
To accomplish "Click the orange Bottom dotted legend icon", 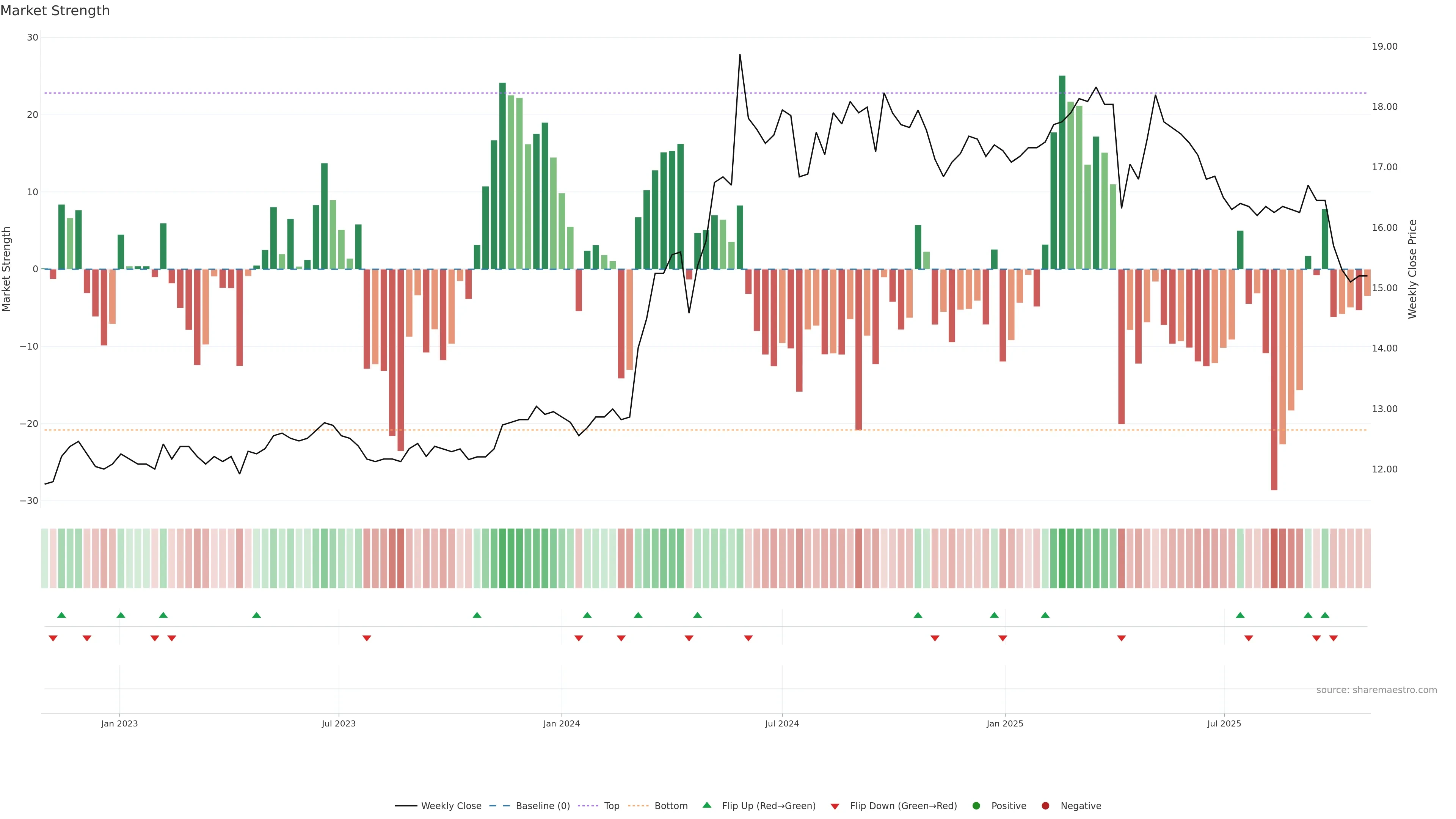I will 638,806.
